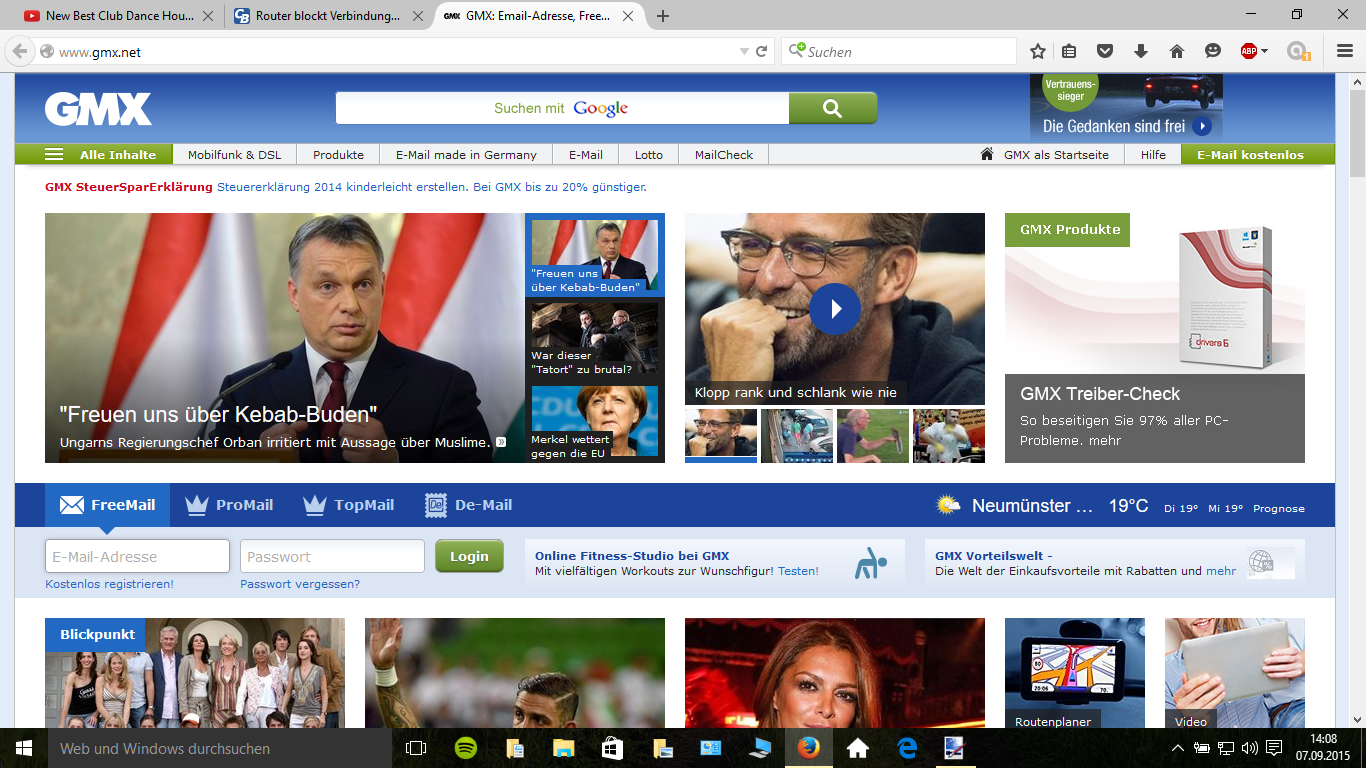
Task: Open MailCheck menu item
Action: tap(724, 154)
